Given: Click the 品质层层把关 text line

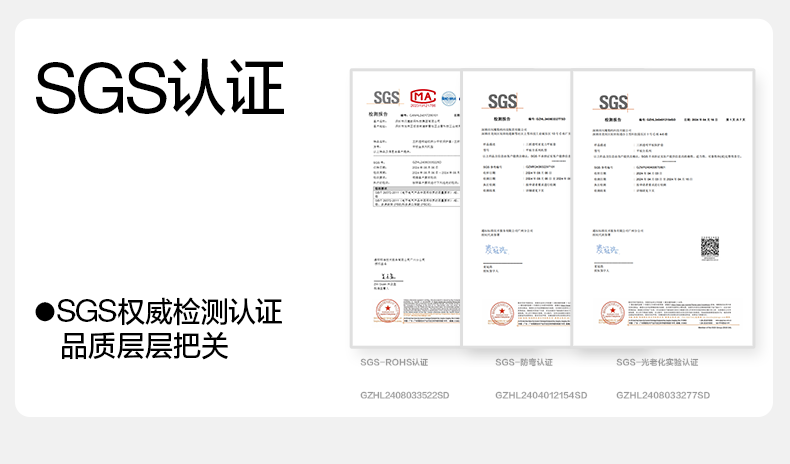Looking at the screenshot, I should click(145, 346).
